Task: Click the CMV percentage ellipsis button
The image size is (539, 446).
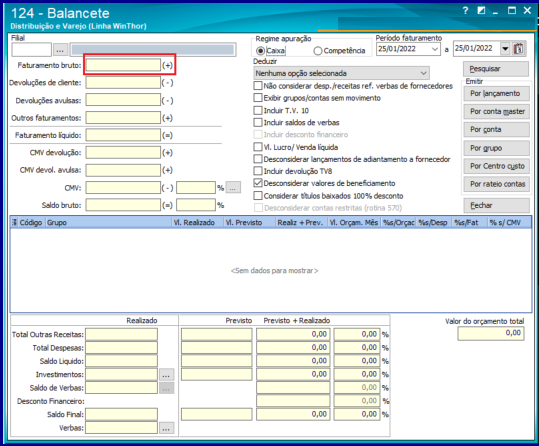Action: click(x=233, y=188)
